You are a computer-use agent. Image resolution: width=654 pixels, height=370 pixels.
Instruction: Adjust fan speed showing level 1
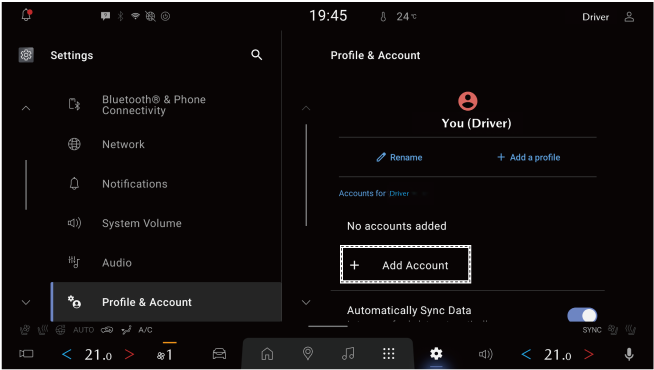(165, 355)
